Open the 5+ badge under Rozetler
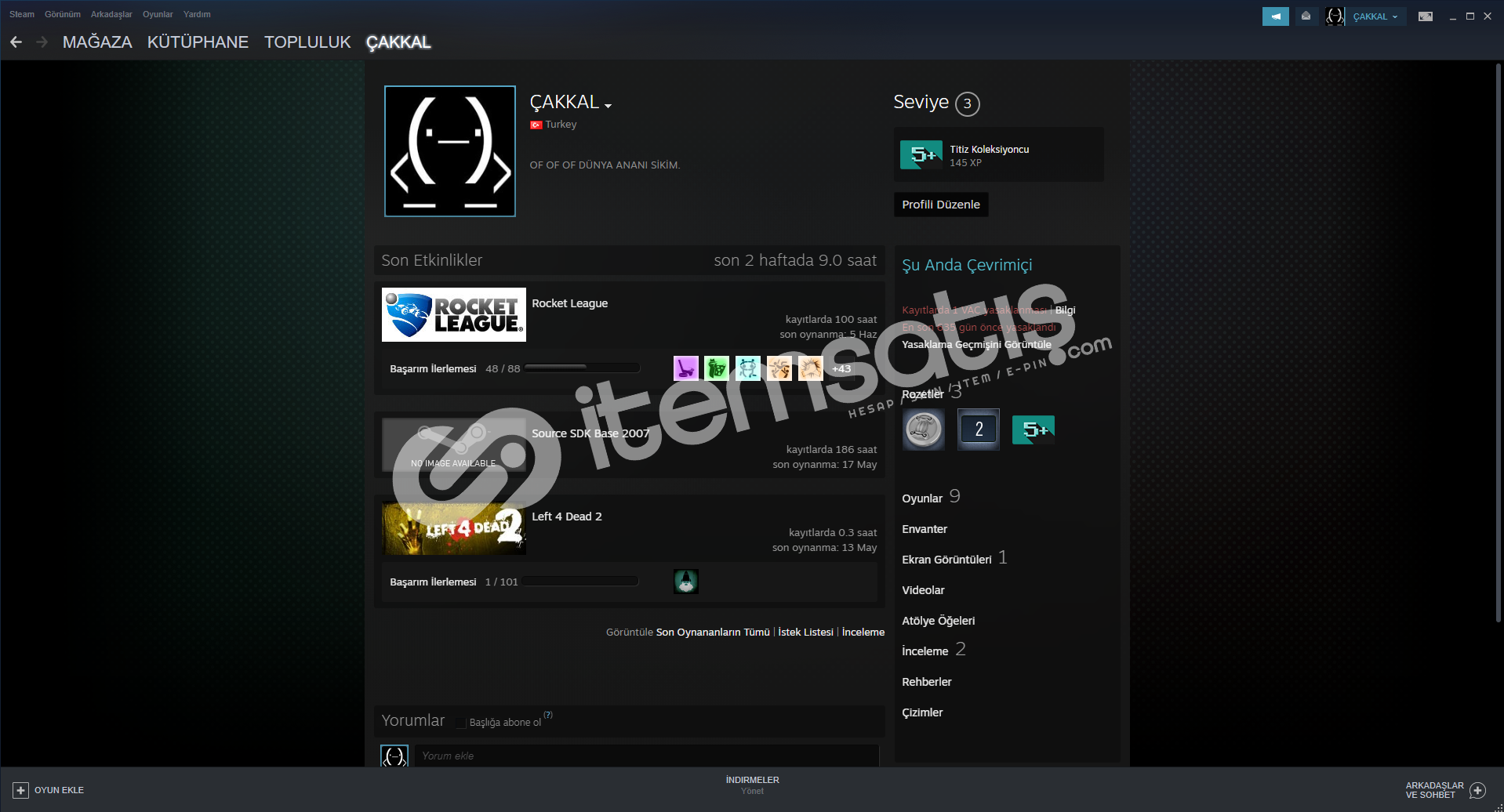This screenshot has height=812, width=1504. (x=1034, y=430)
